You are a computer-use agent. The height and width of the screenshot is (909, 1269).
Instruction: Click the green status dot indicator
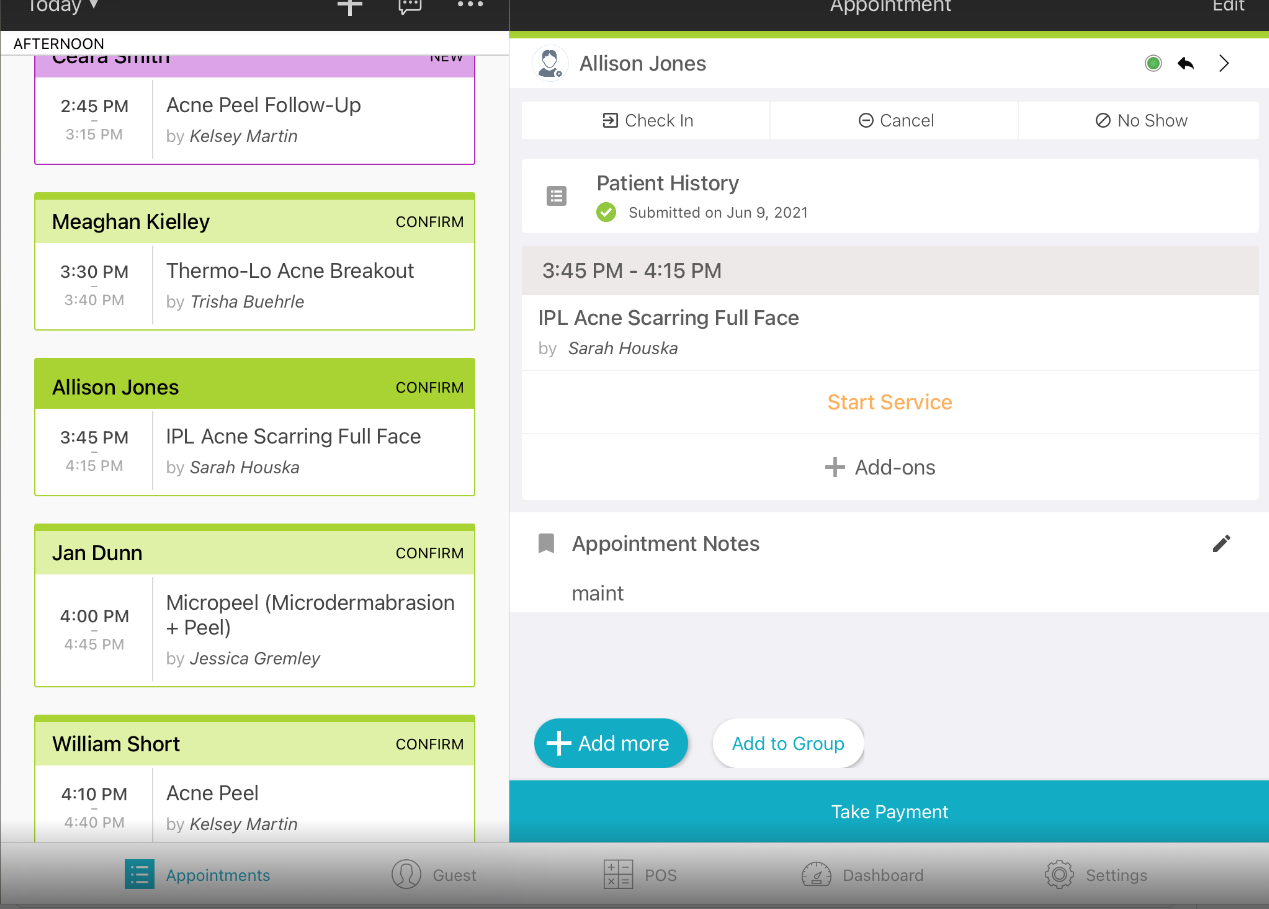pos(1153,64)
